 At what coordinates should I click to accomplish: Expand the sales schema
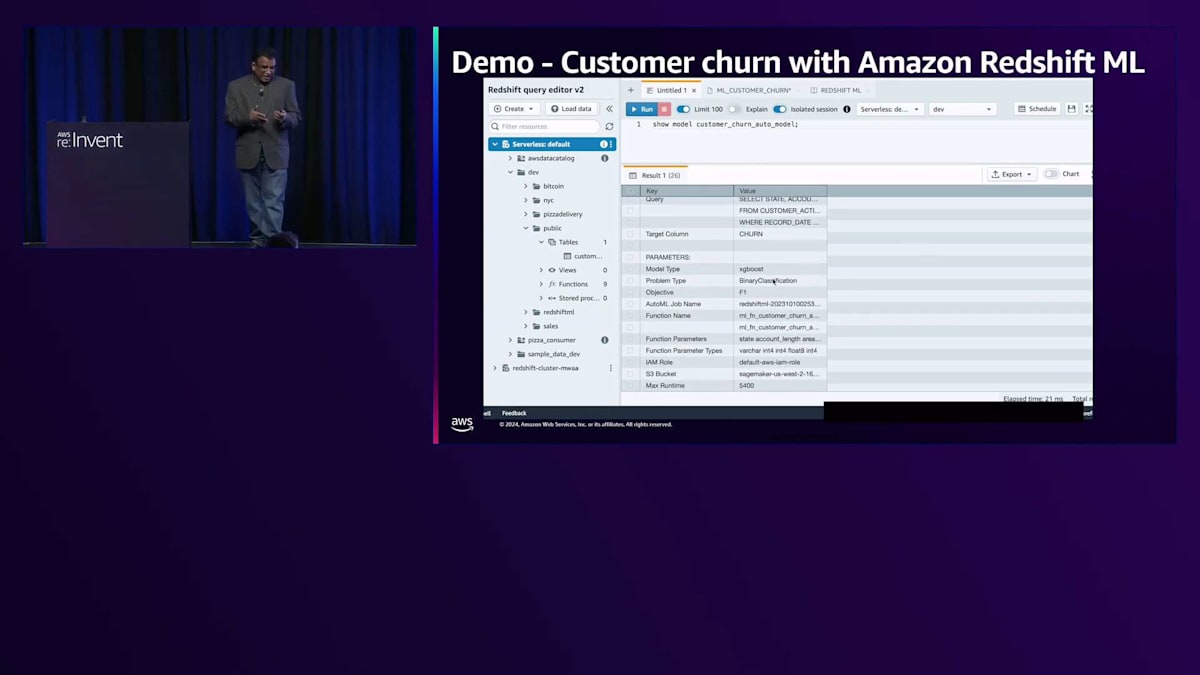526,326
